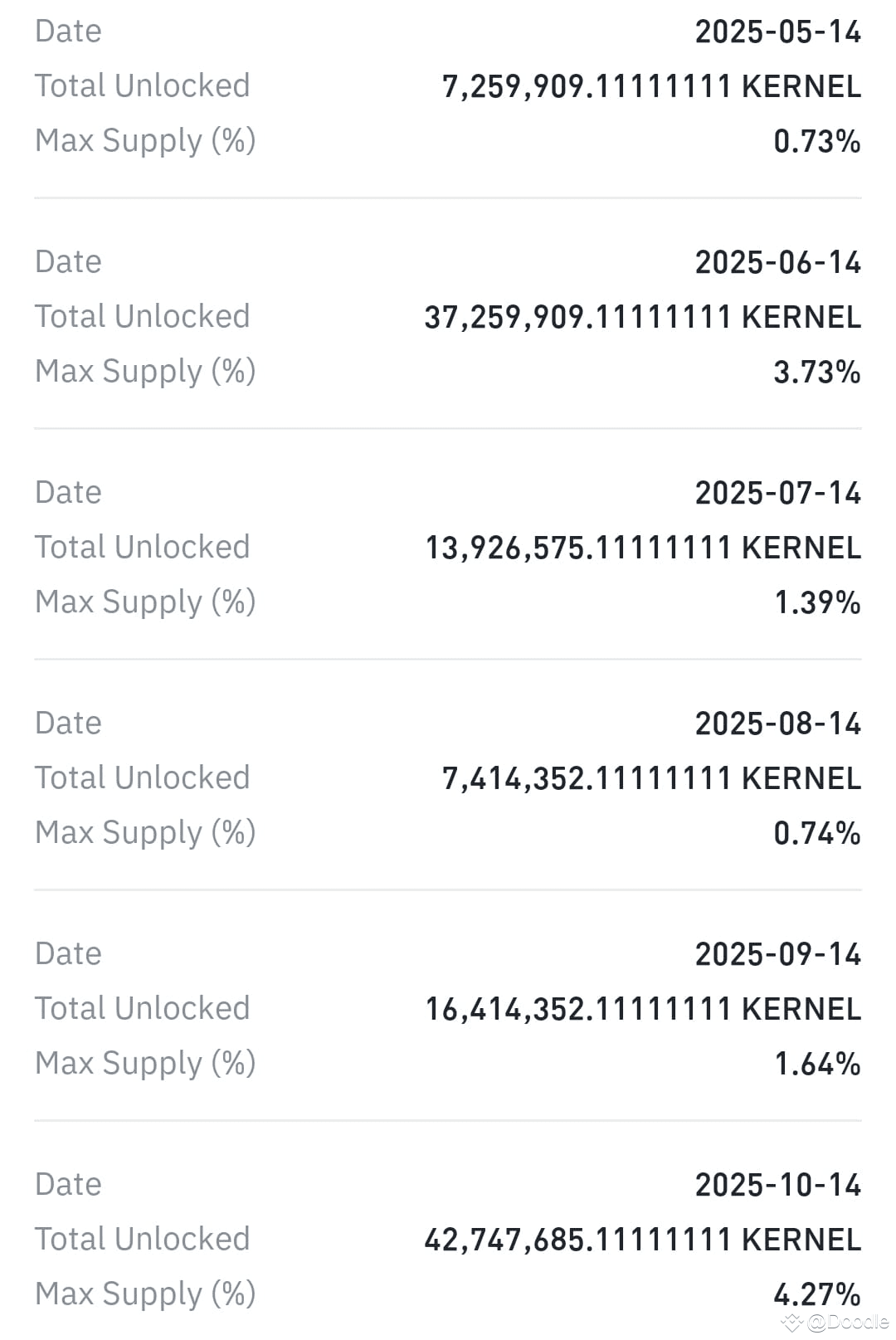The image size is (896, 1340).
Task: Tap the 0.74% max supply value
Action: (816, 834)
